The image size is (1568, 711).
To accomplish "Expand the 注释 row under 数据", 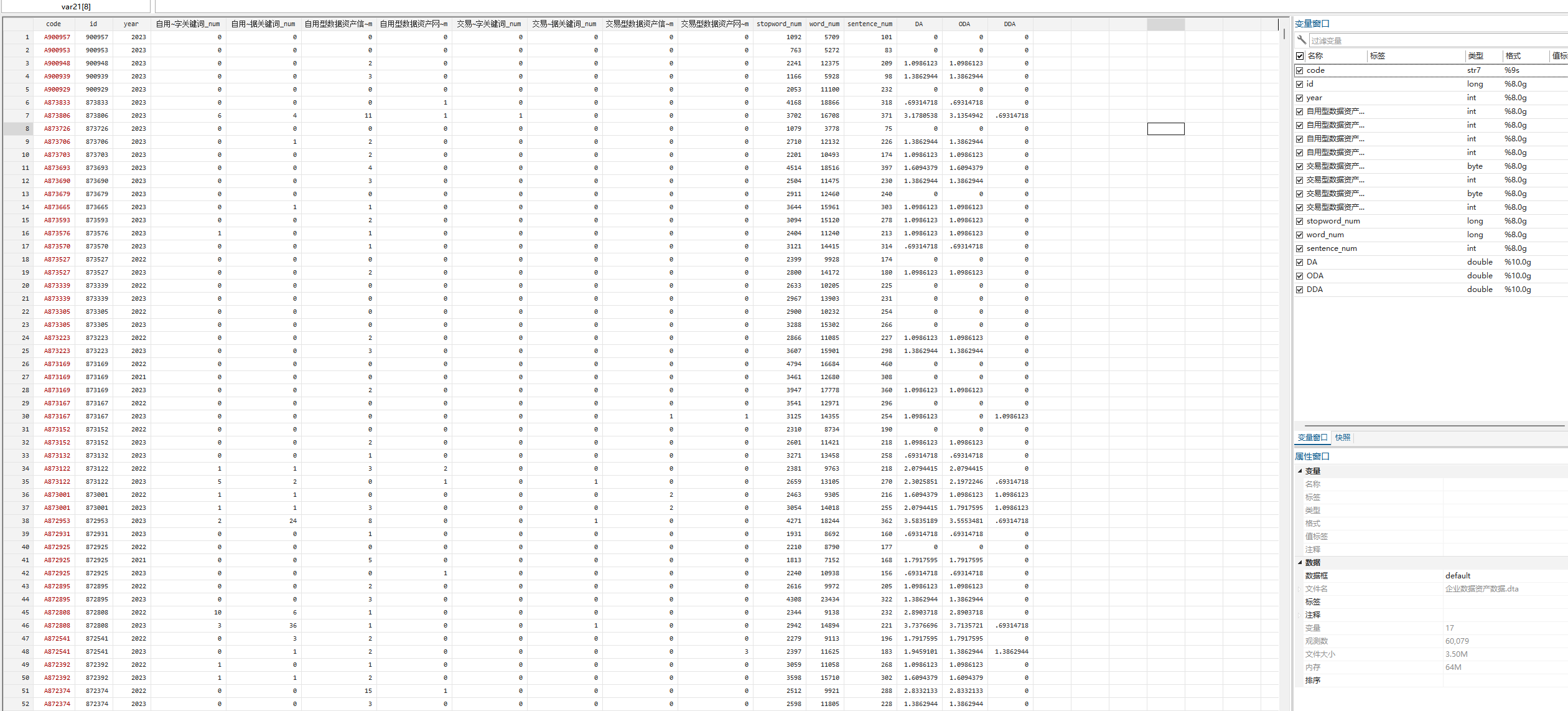I will (1300, 615).
